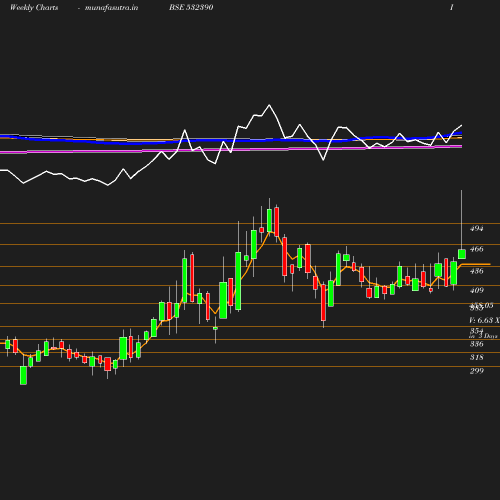Click the white indicator line's highest peak
This screenshot has height=500, width=500.
pos(269,105)
